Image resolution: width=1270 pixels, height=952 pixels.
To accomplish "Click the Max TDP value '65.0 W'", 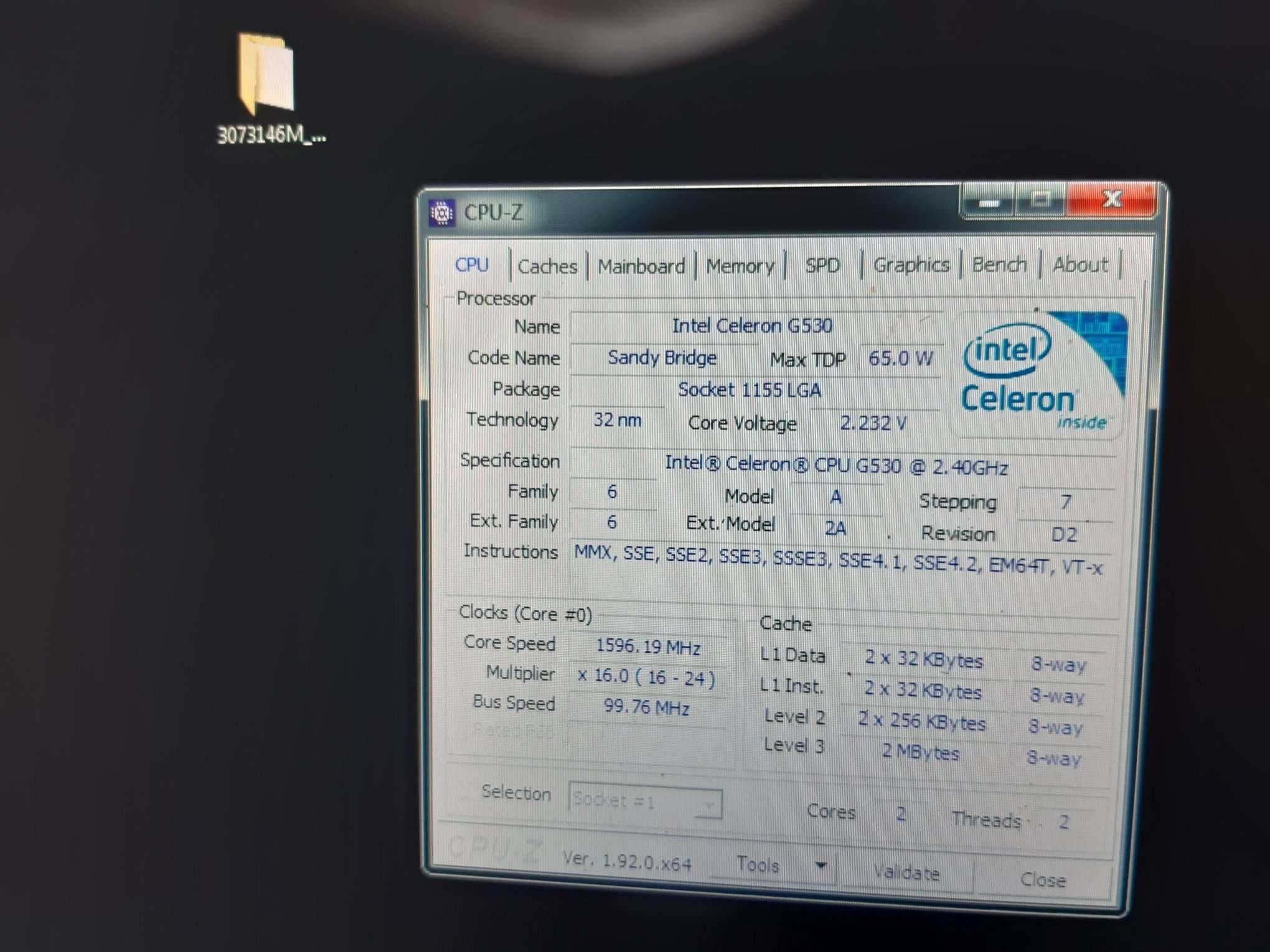I will 900,359.
